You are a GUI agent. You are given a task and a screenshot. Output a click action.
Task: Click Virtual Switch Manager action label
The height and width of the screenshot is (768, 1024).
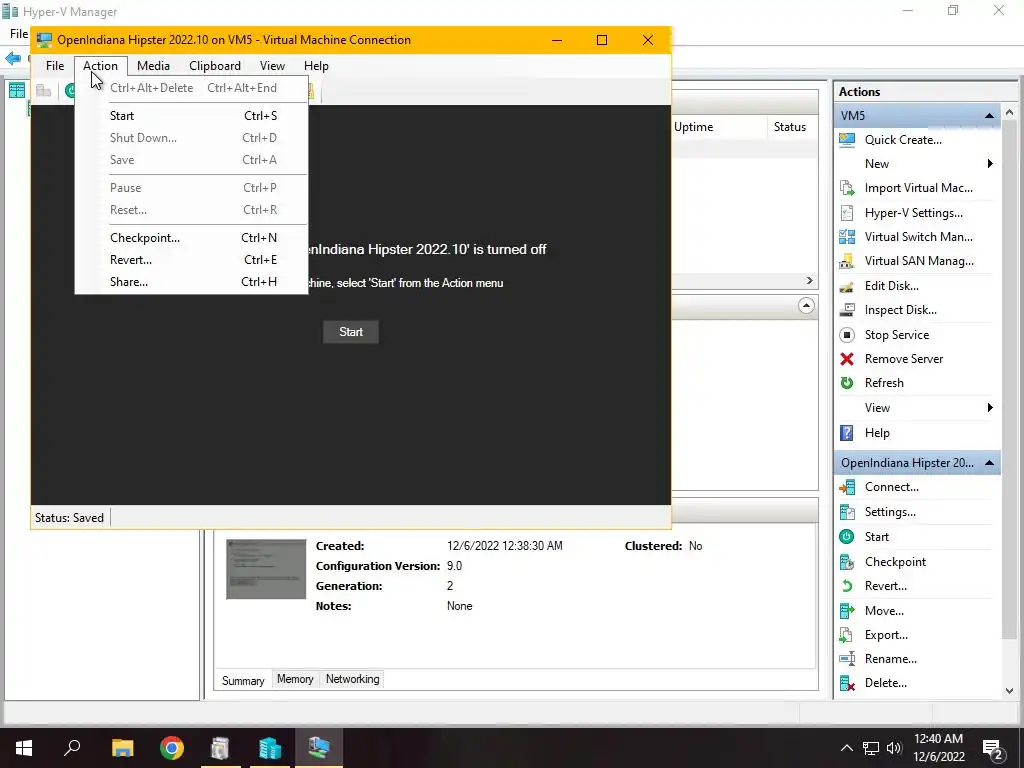[918, 237]
